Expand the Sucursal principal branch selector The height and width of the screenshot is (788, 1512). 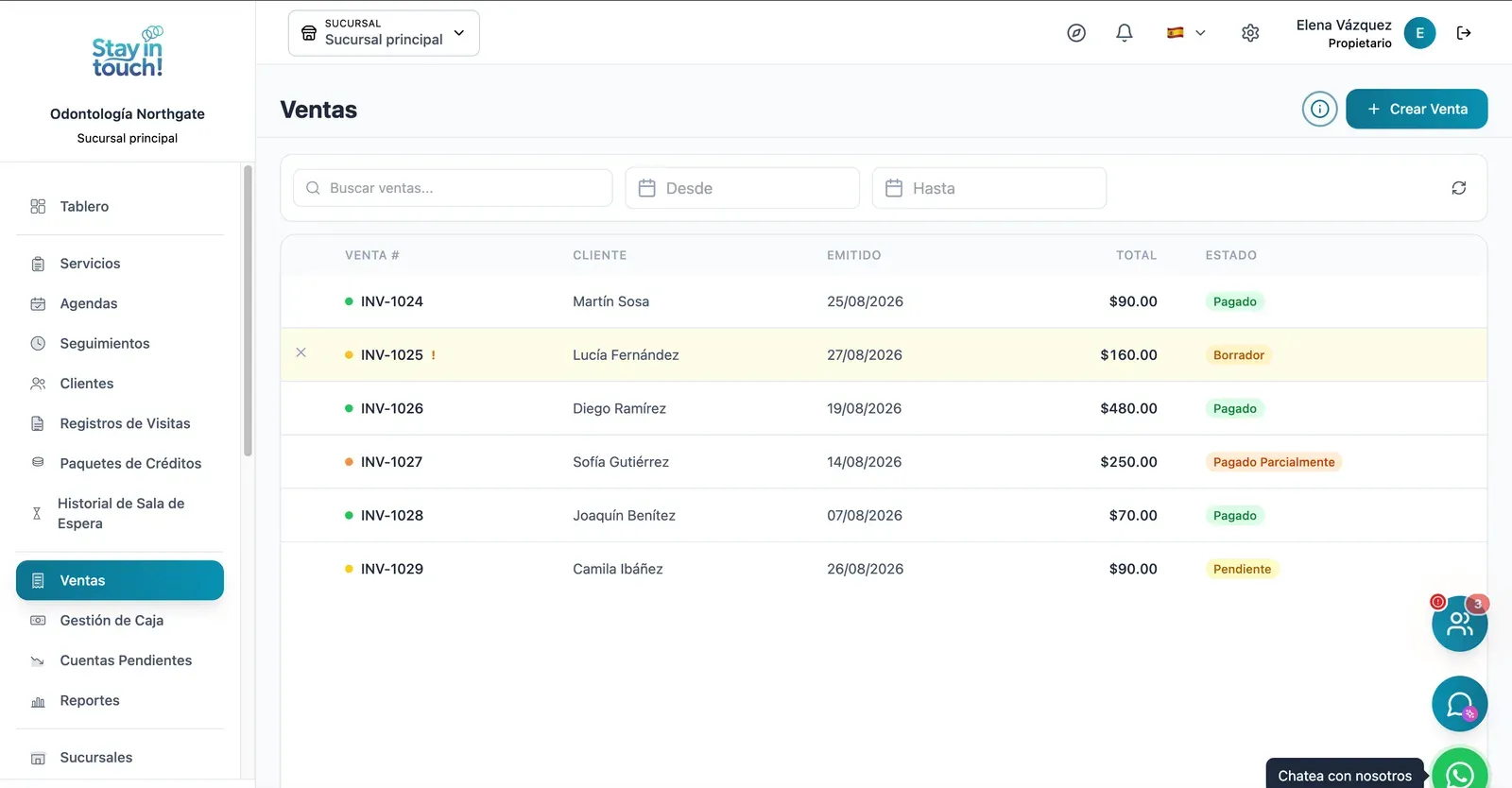(384, 33)
